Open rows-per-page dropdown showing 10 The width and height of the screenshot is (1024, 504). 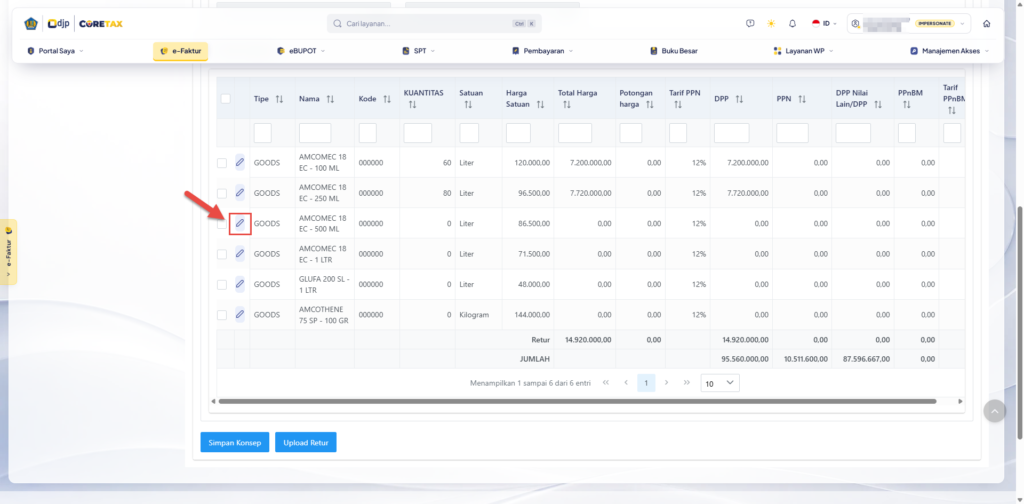click(720, 383)
